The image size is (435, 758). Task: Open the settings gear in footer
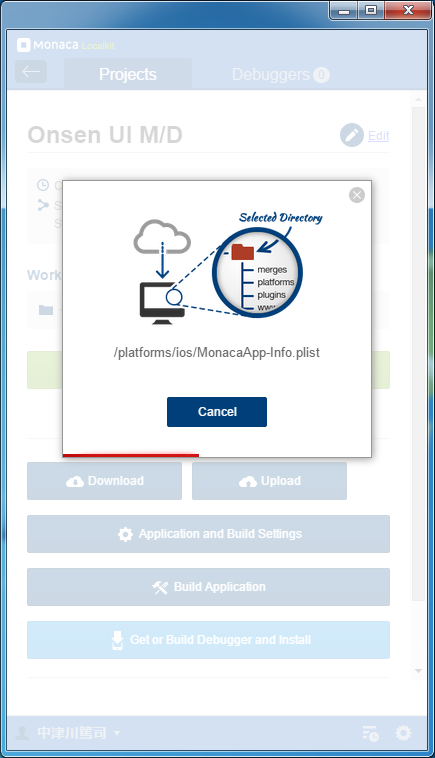(x=404, y=733)
